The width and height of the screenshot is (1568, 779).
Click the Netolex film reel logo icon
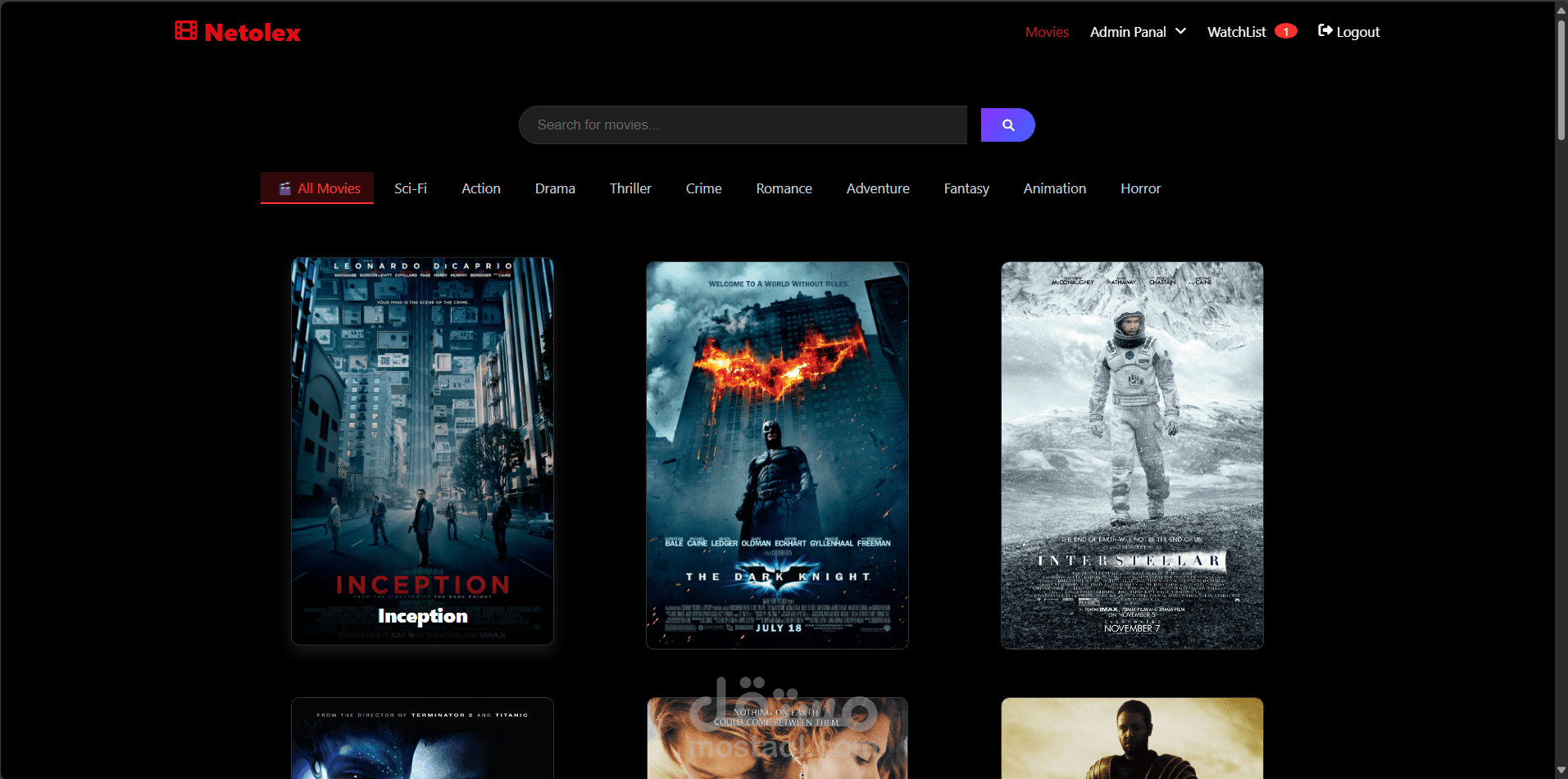186,31
